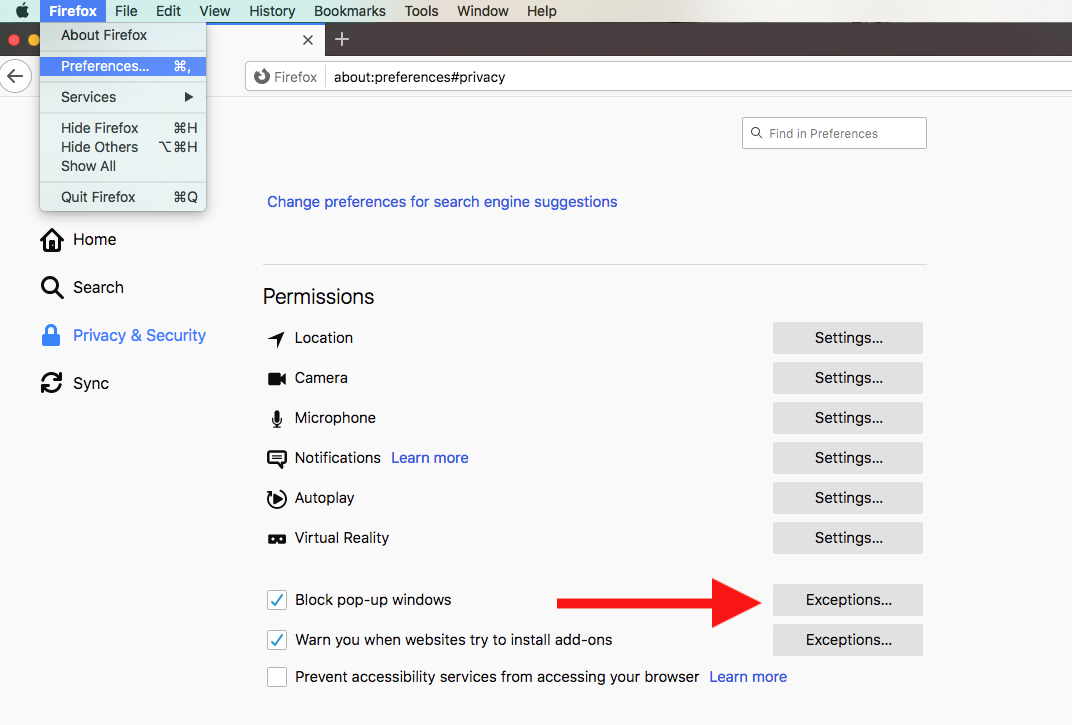Screen dimensions: 1072x725
Task: Follow Learn more link for accessibility services
Action: click(748, 677)
